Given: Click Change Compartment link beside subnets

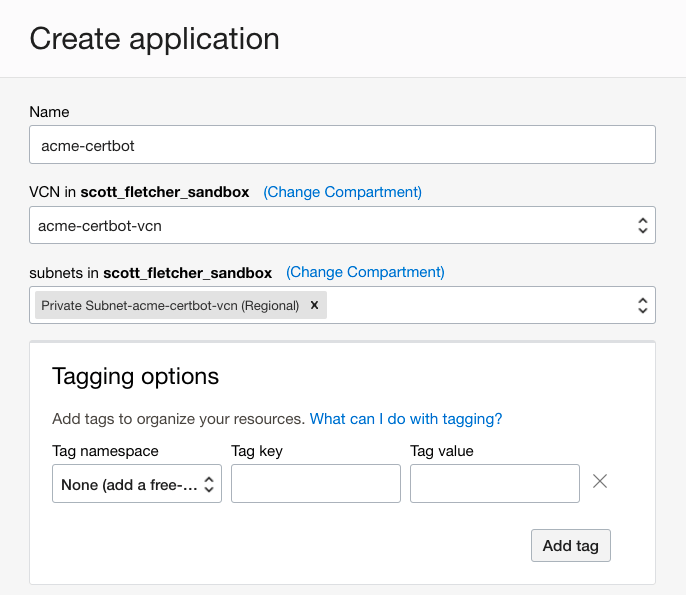Looking at the screenshot, I should (365, 272).
